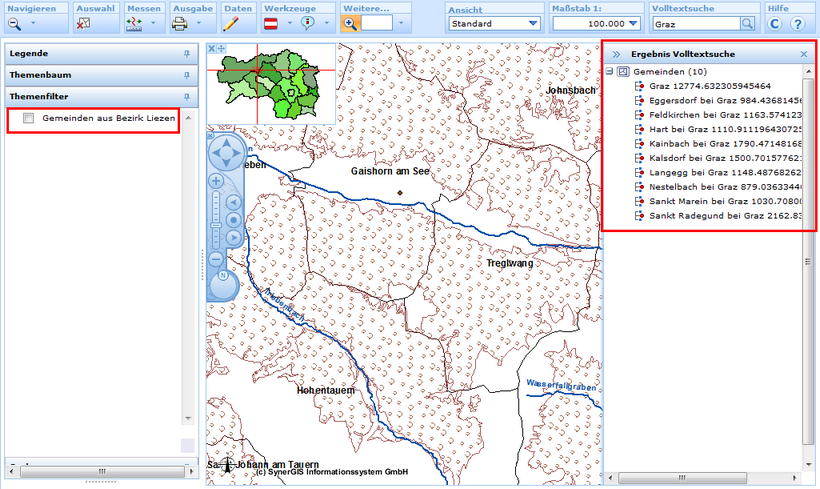Screen dimensions: 820x489
Task: Click the pencil edit icon under Daten
Action: [230, 23]
